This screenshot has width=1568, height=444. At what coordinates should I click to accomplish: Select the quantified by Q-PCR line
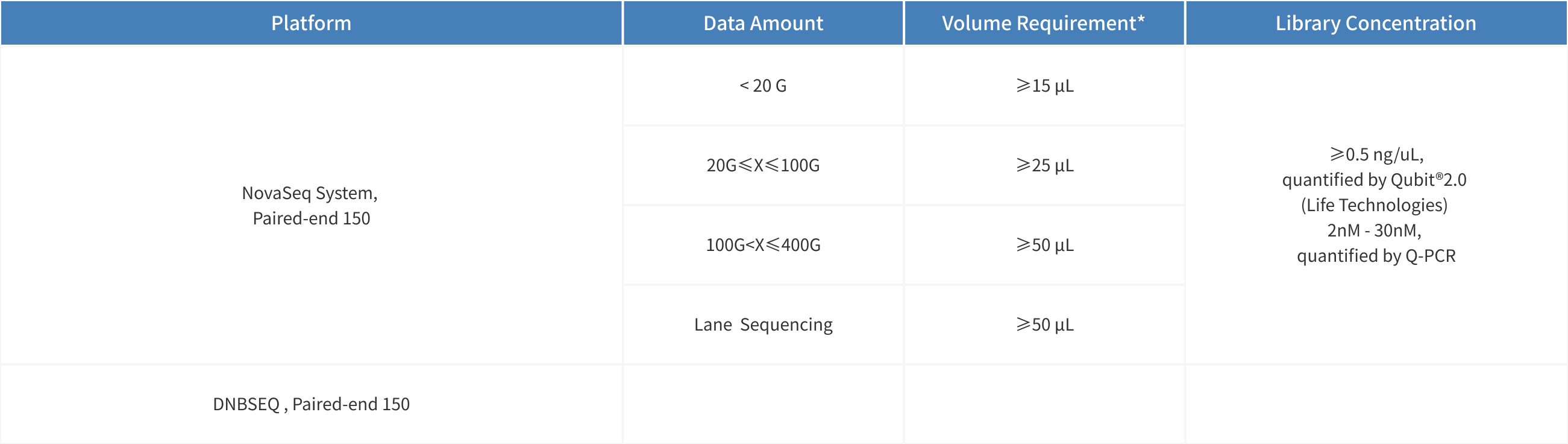[1376, 256]
